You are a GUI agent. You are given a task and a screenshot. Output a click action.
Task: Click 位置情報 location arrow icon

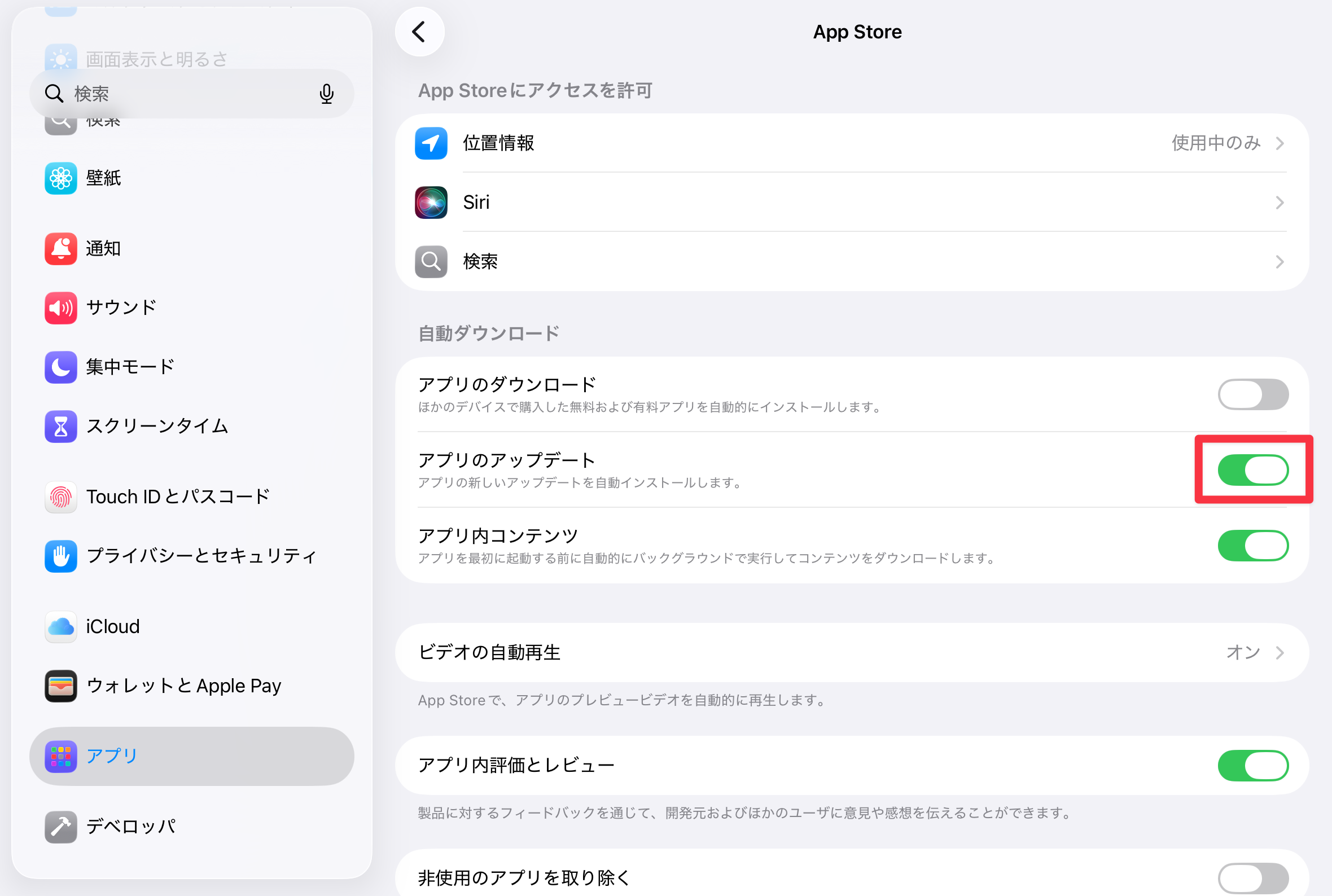coord(431,143)
